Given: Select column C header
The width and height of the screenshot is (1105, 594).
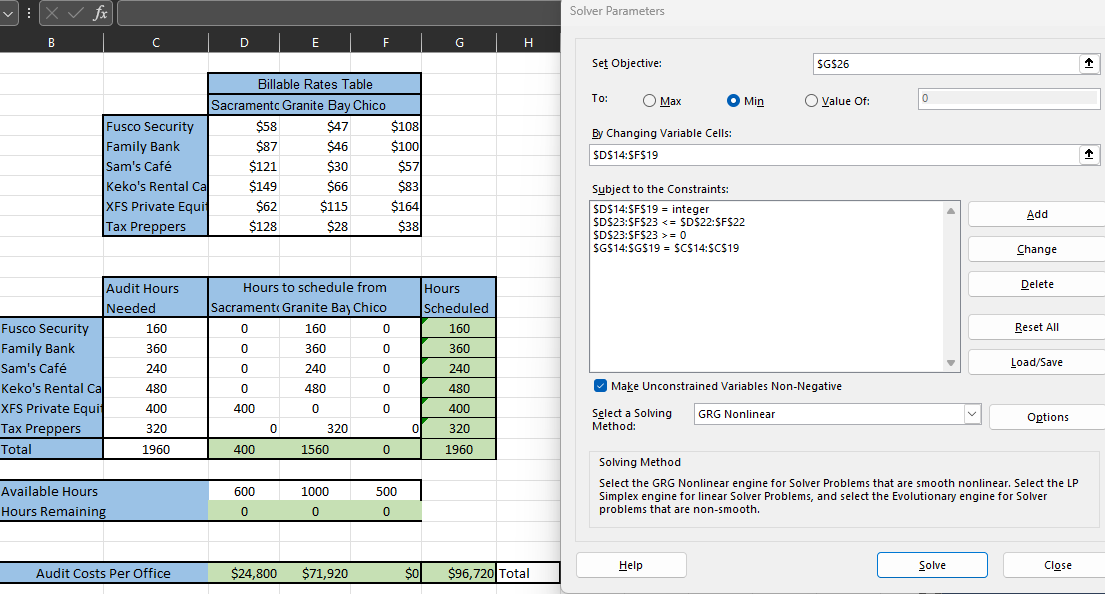Looking at the screenshot, I should click(x=156, y=42).
